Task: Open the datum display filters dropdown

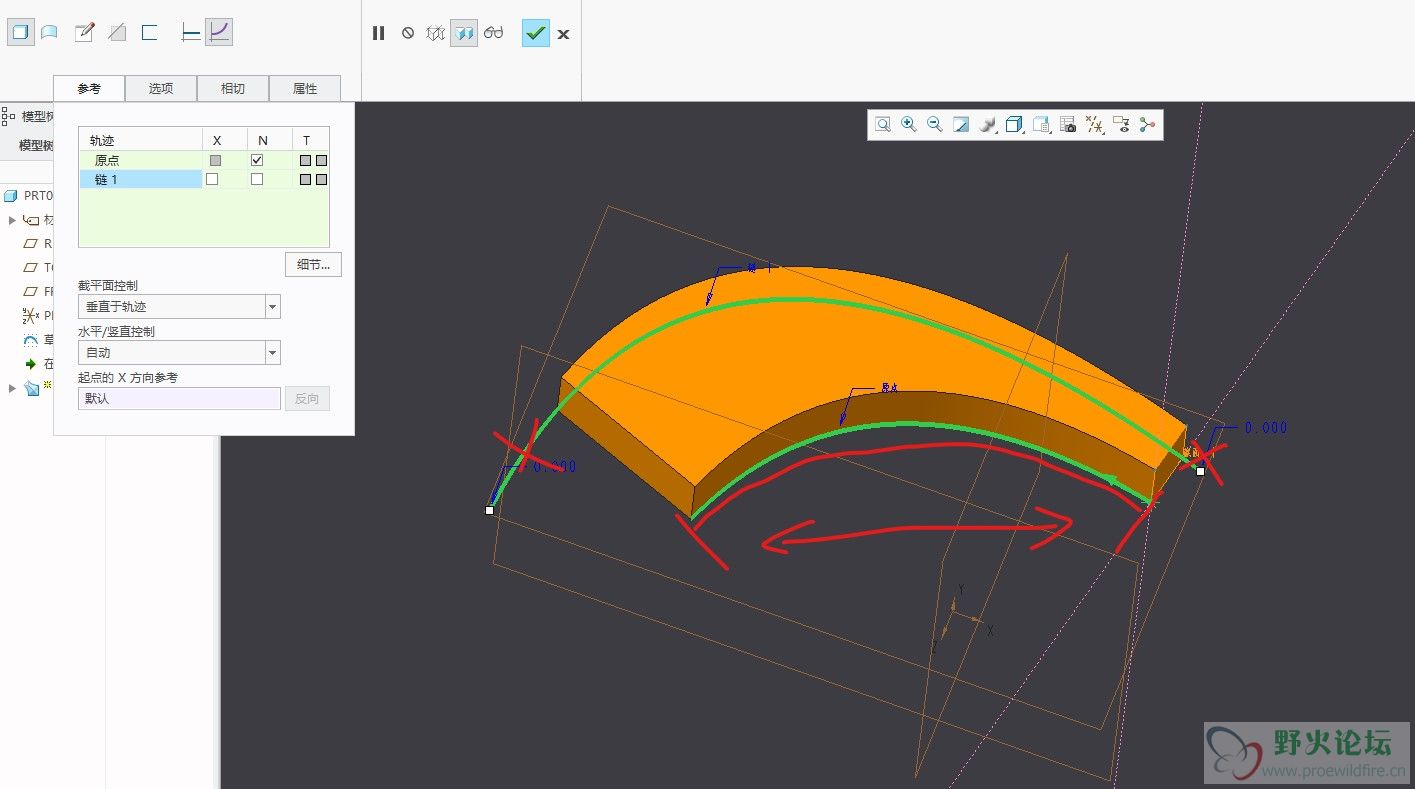Action: click(1095, 124)
